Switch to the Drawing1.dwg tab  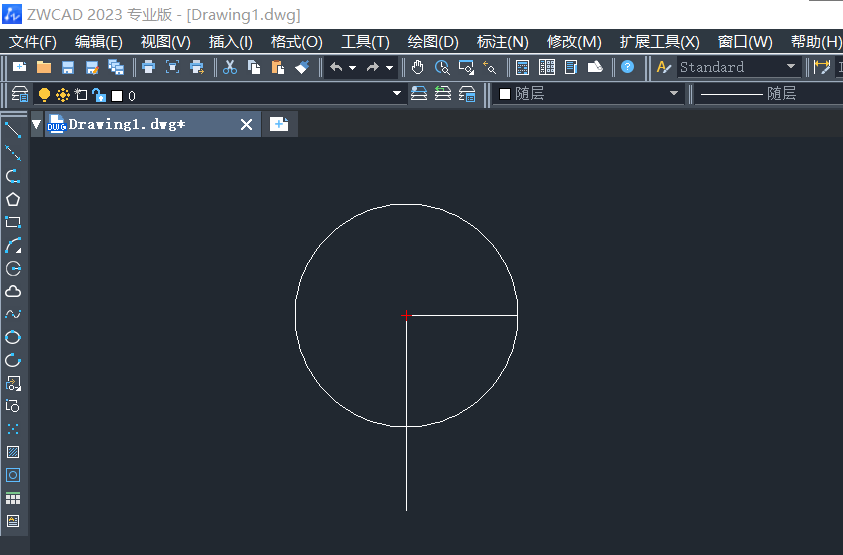tap(152, 124)
